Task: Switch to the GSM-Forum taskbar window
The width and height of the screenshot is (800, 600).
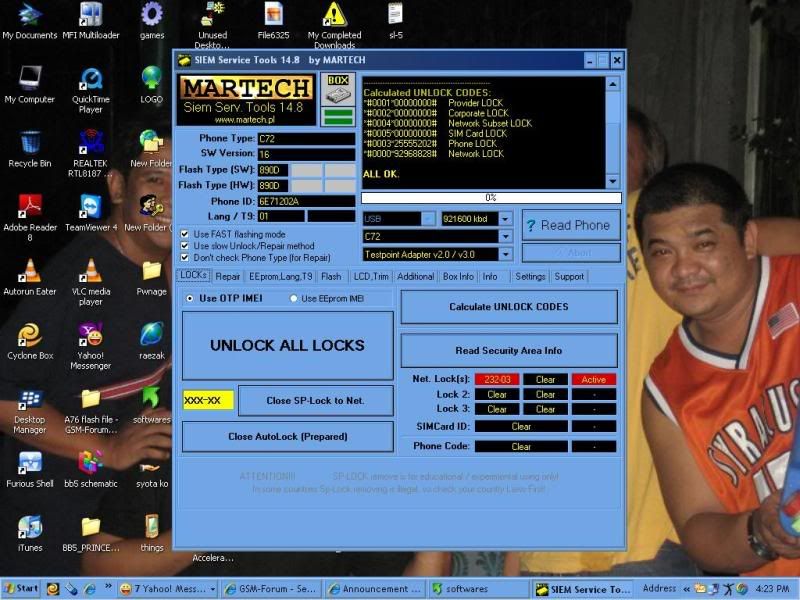Action: click(x=271, y=589)
